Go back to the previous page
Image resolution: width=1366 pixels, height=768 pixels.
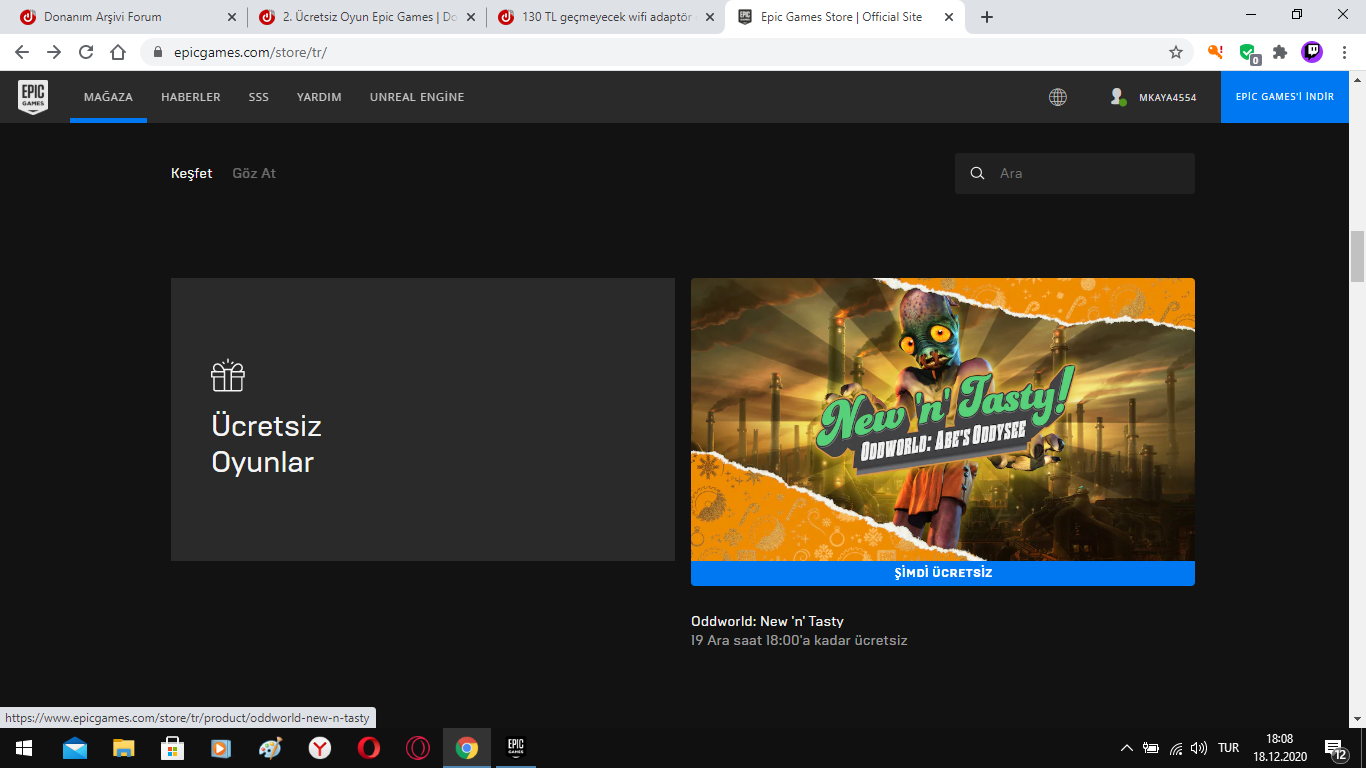[x=22, y=52]
